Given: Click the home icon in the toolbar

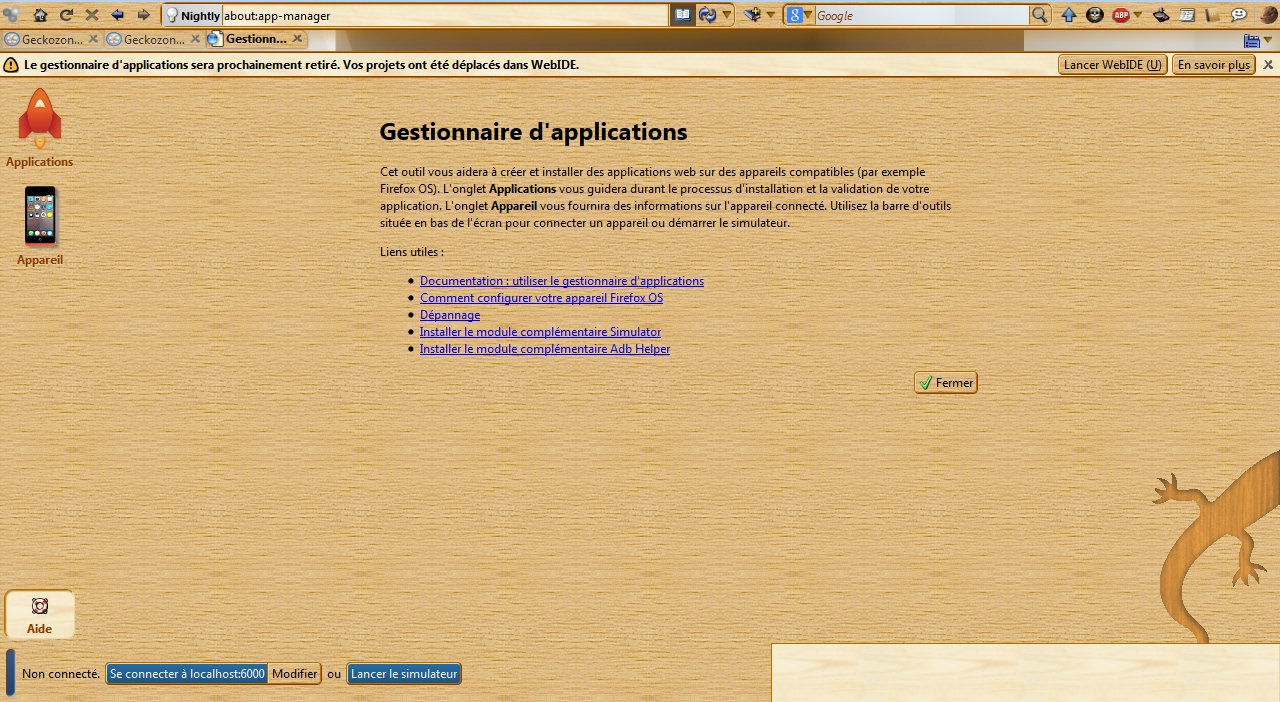Looking at the screenshot, I should pos(40,15).
